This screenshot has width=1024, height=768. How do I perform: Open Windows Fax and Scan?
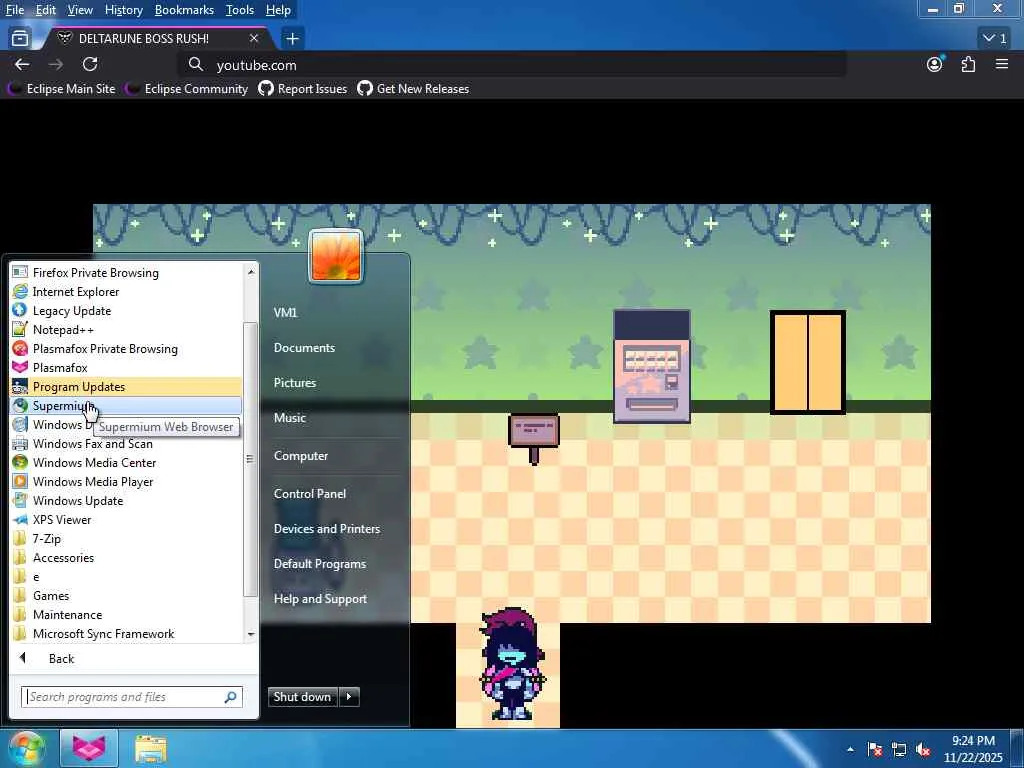pyautogui.click(x=126, y=444)
